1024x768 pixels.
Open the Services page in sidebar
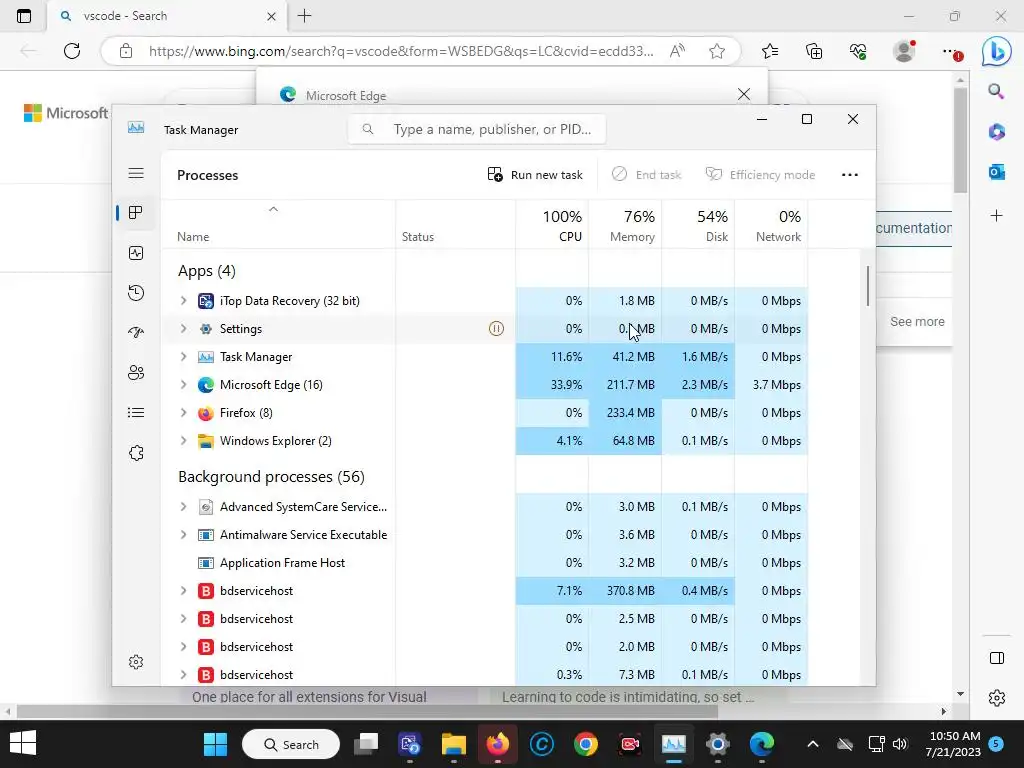[x=136, y=453]
